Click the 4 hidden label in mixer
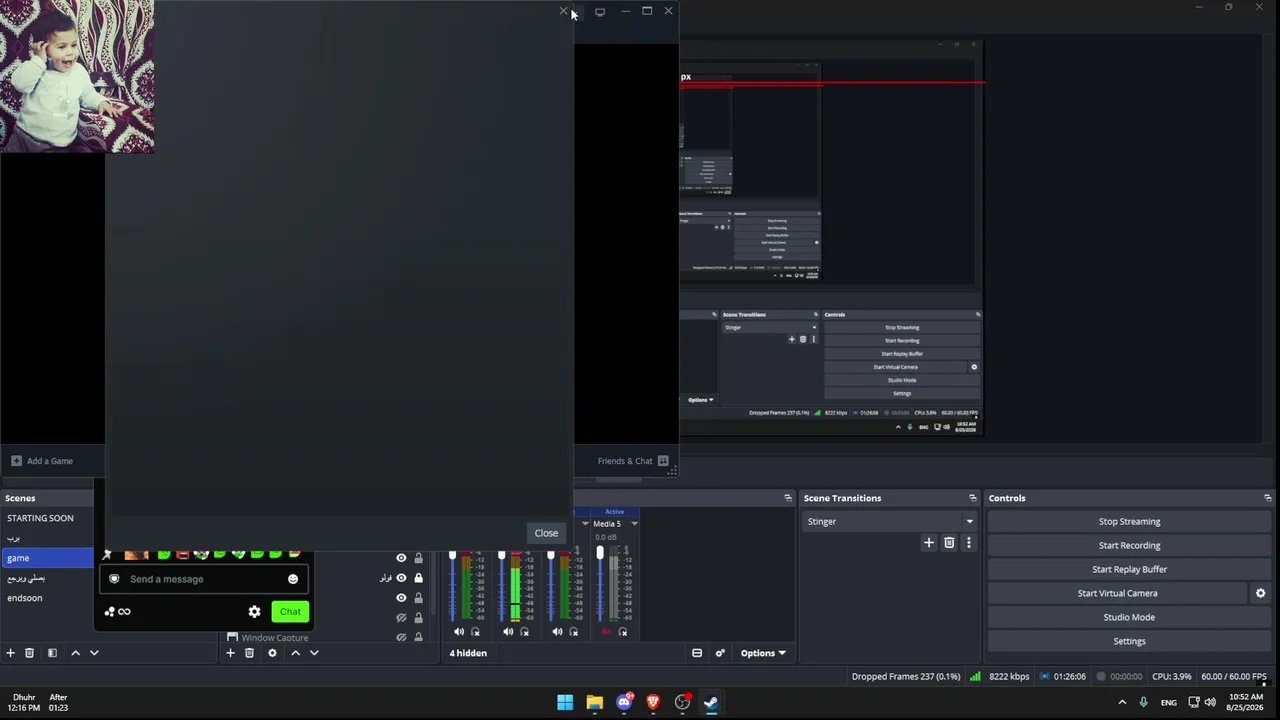The width and height of the screenshot is (1280, 720). (468, 653)
